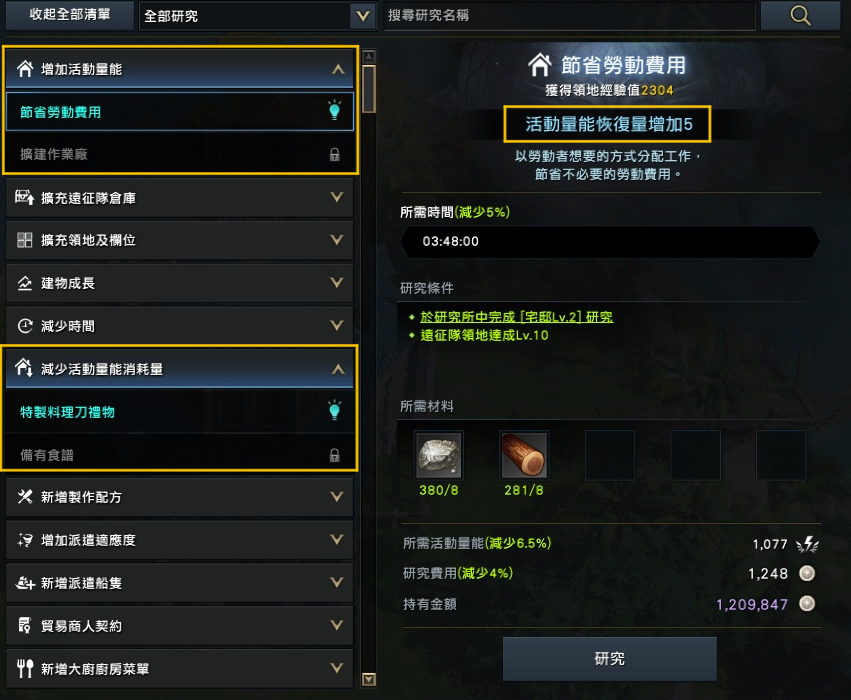Screen dimensions: 851x700
Task: Click the 搜尋研究名稱 search field
Action: 569,15
